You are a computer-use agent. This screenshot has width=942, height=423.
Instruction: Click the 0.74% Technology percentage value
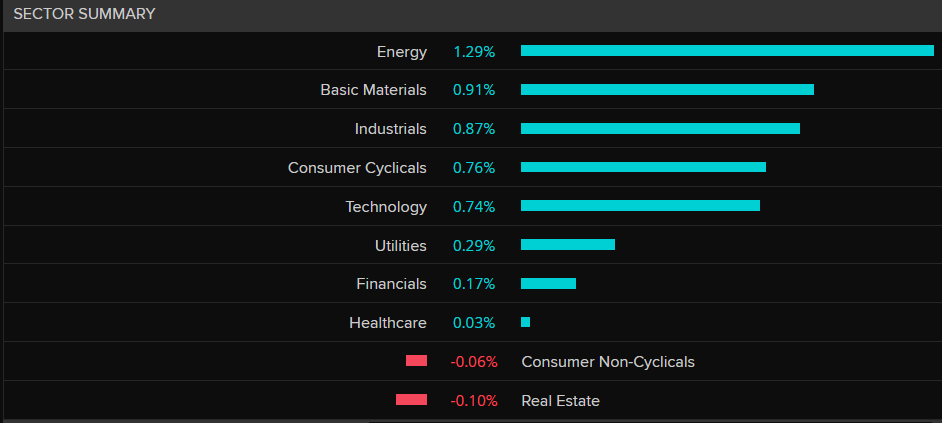474,207
